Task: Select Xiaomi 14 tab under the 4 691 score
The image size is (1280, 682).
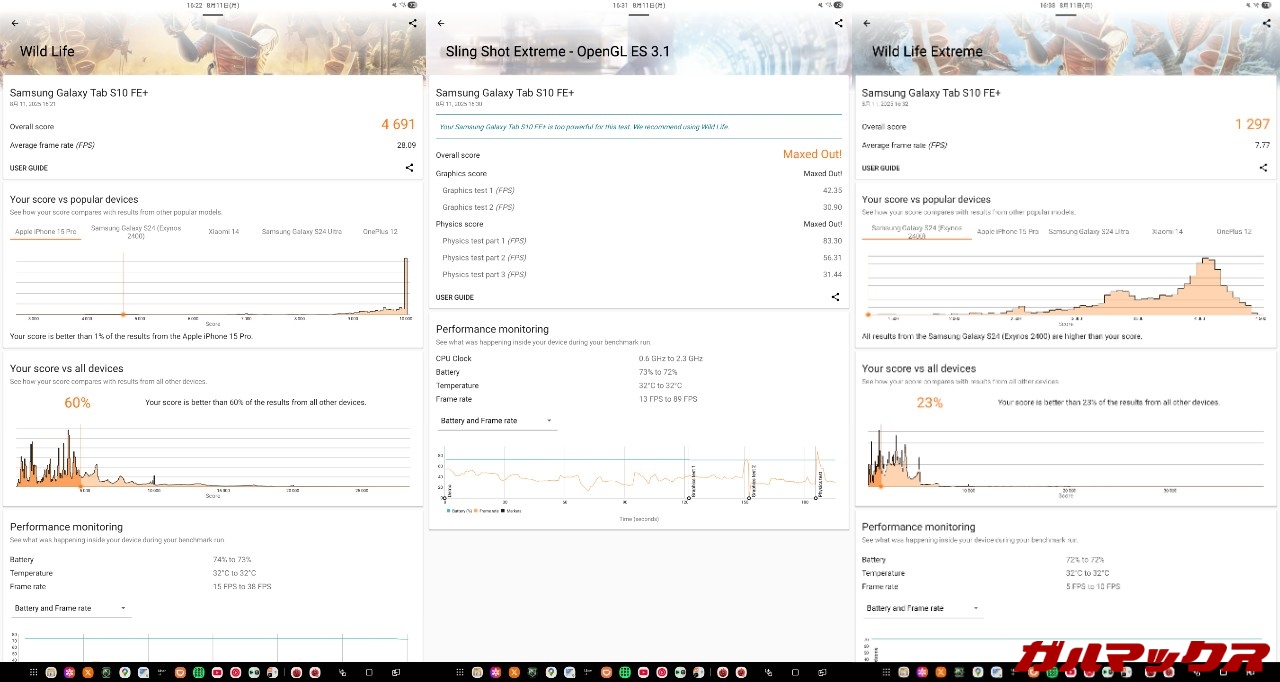Action: point(223,232)
